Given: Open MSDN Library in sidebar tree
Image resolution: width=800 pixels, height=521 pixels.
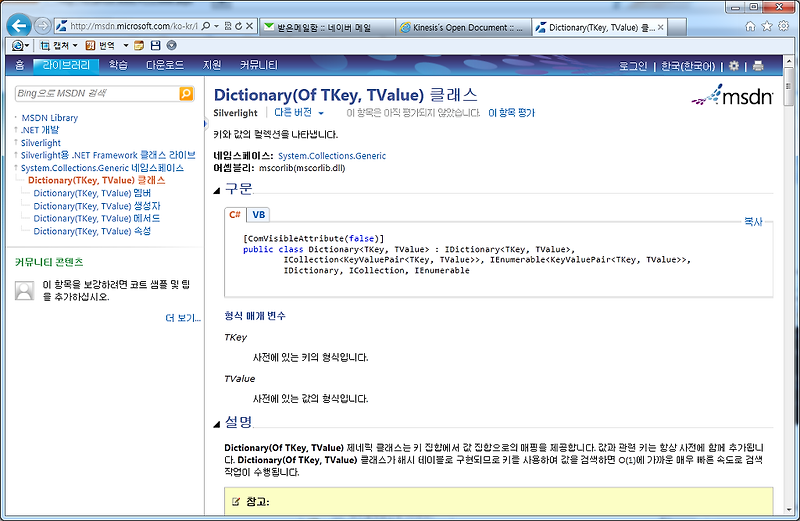Looking at the screenshot, I should (49, 118).
